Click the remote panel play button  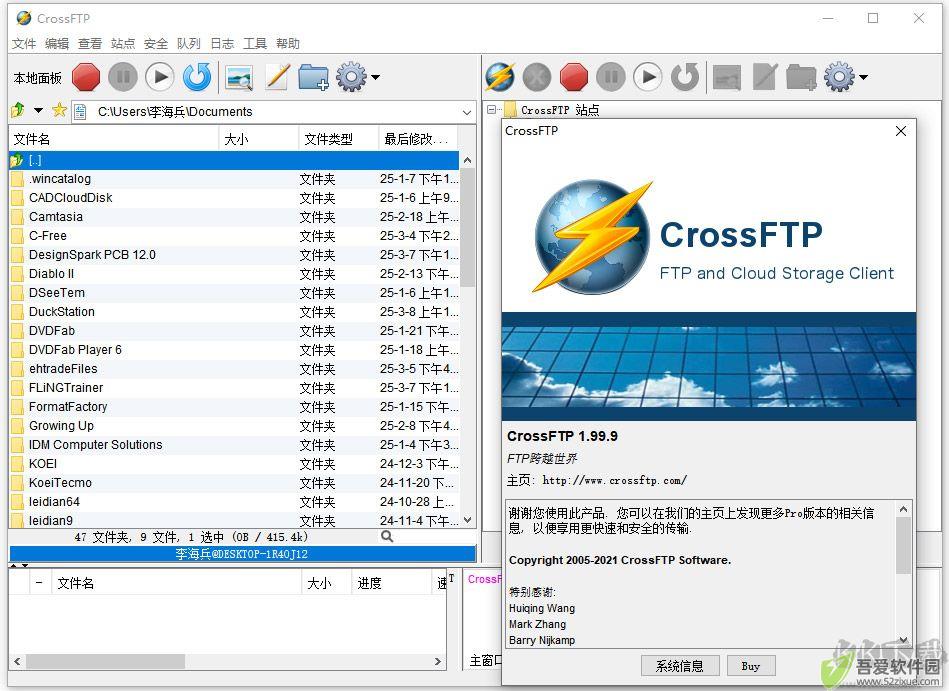[648, 77]
